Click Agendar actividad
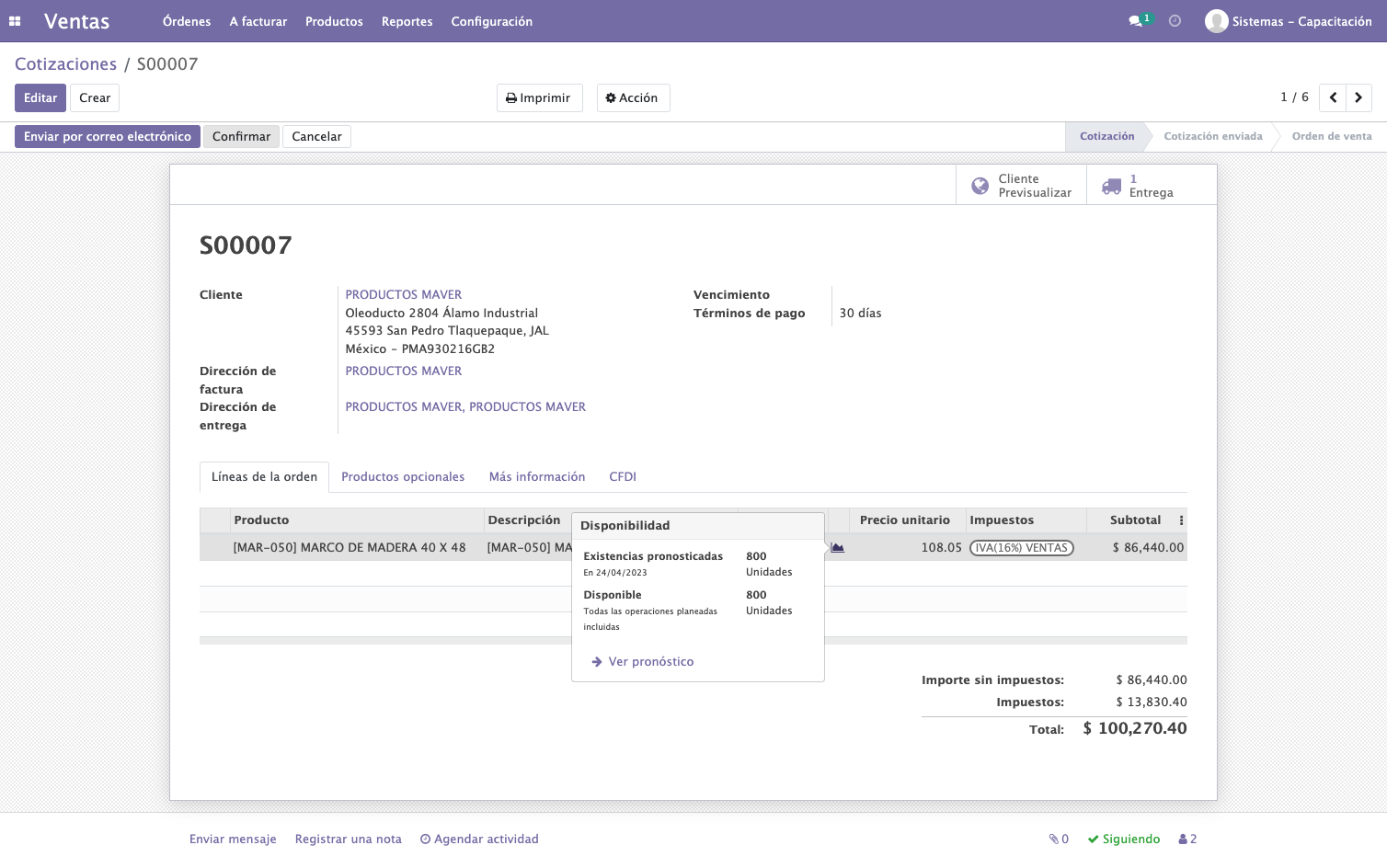This screenshot has width=1387, height=868. click(x=479, y=839)
